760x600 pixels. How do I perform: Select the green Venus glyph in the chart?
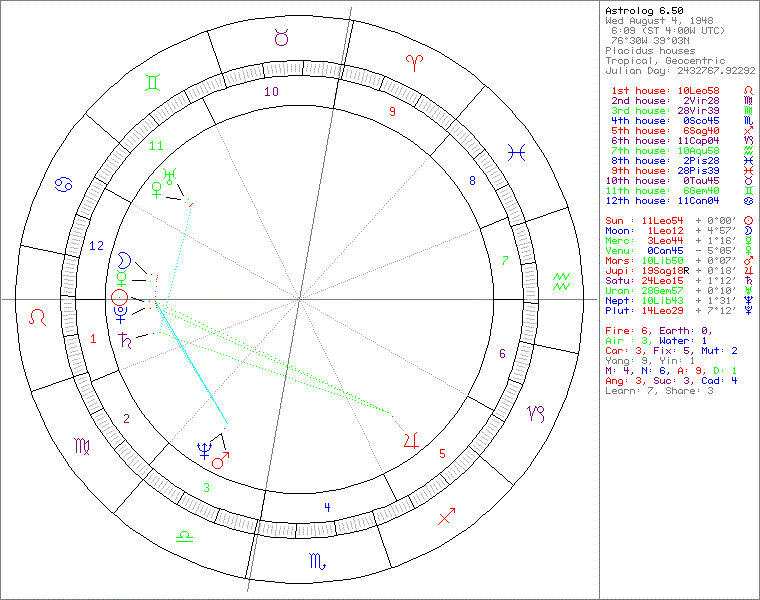pos(156,187)
